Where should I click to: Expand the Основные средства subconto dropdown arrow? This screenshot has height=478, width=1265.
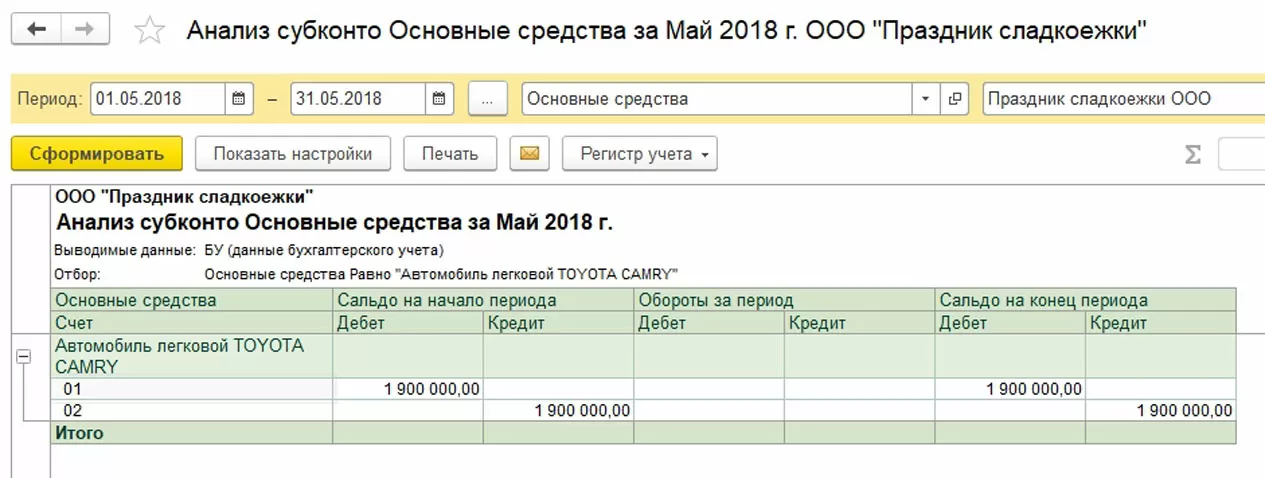coord(925,99)
